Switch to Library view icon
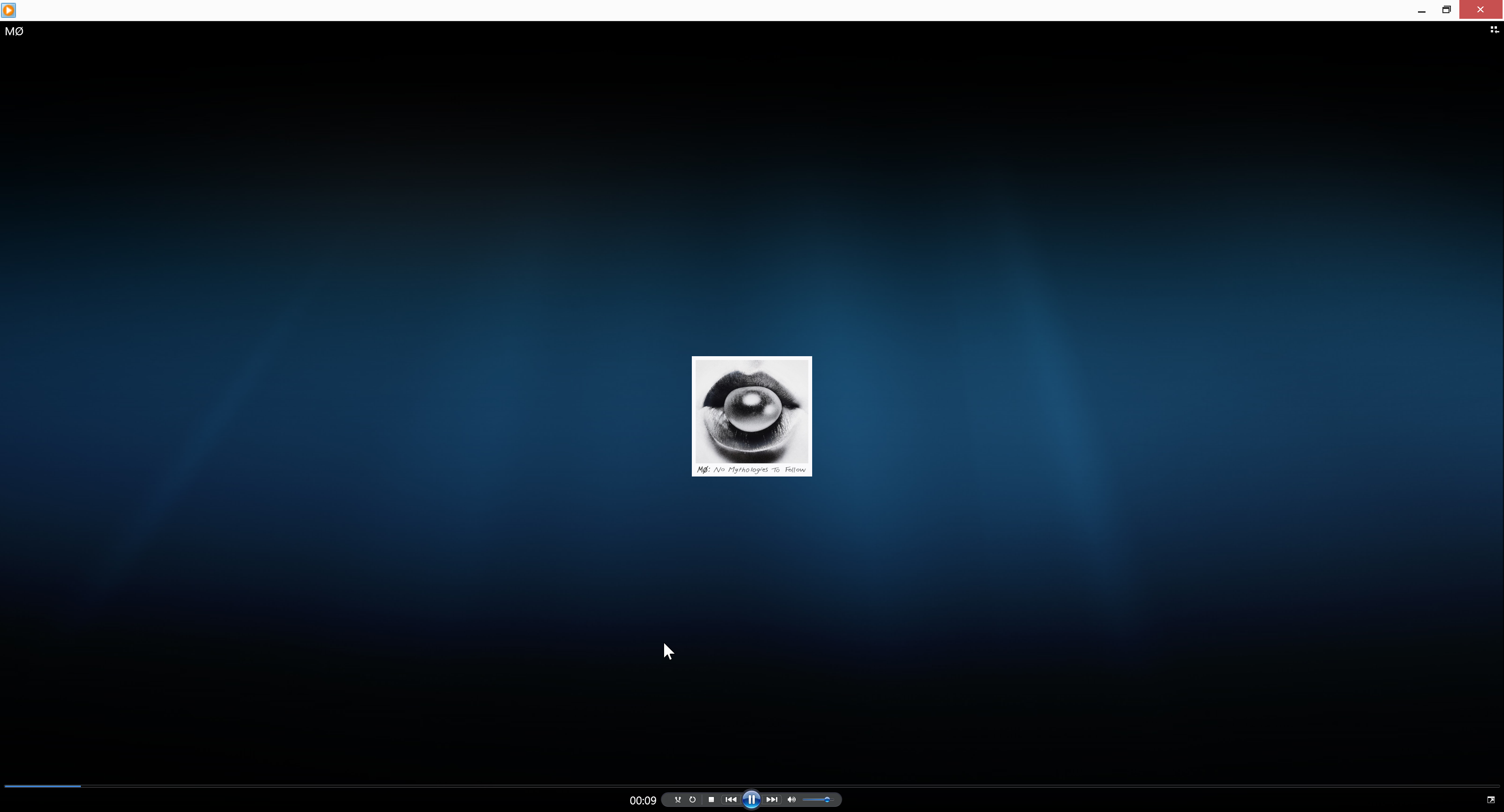This screenshot has width=1504, height=812. point(1494,30)
